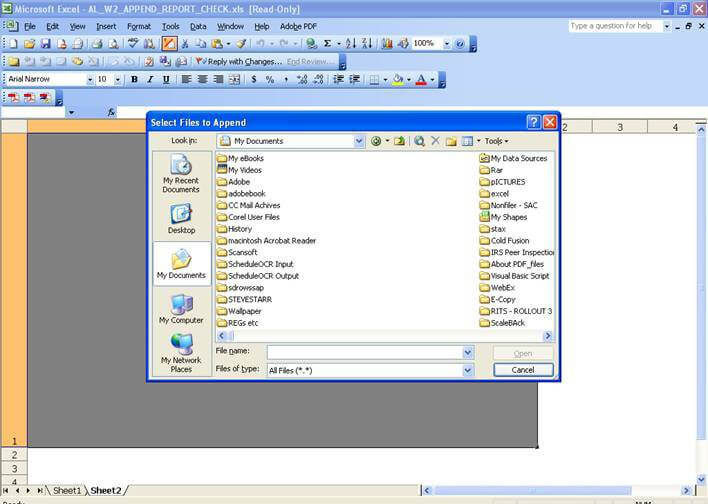
Task: Align text right in cell
Action: tap(218, 79)
